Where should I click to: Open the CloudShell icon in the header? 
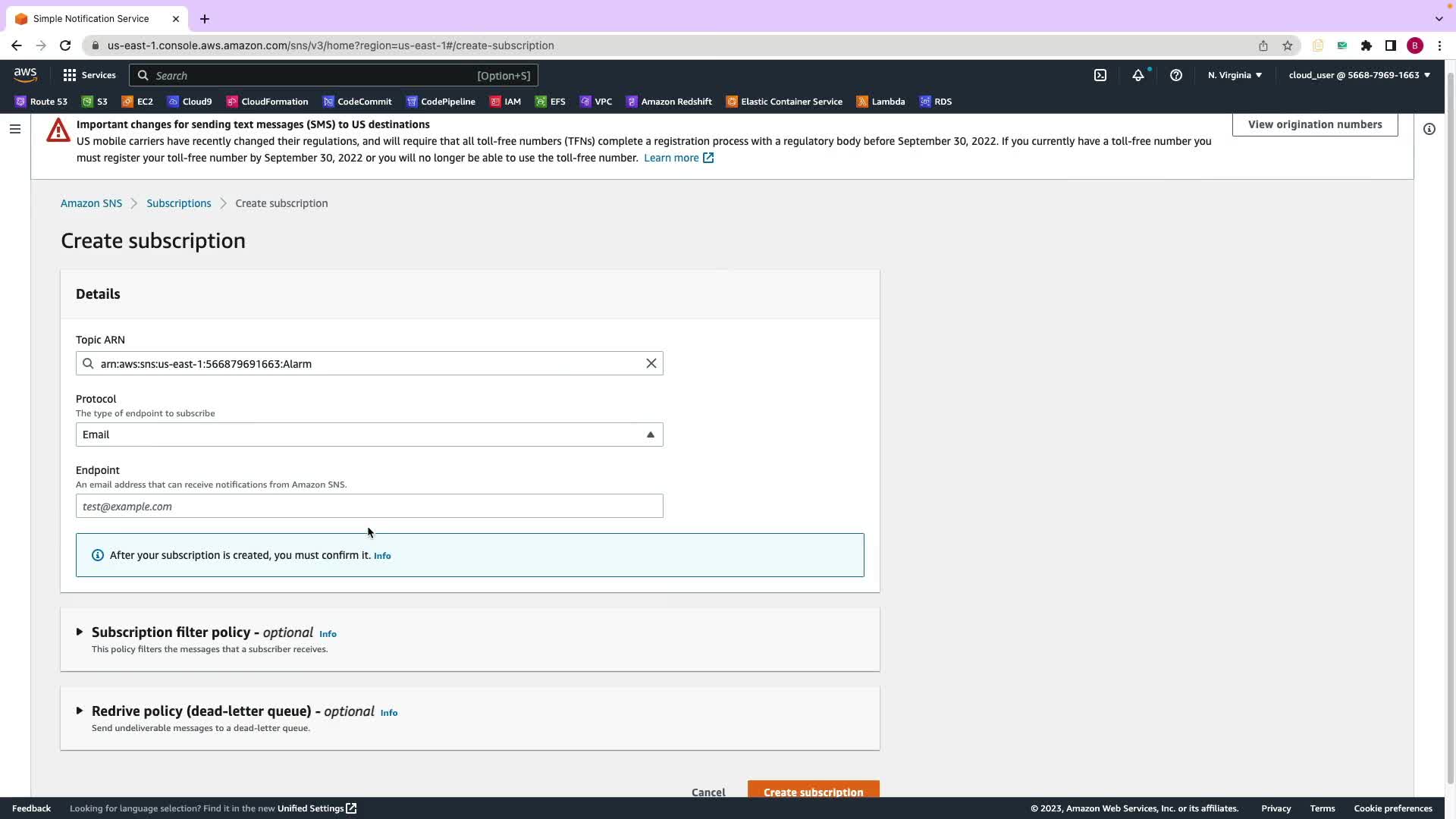[x=1100, y=75]
